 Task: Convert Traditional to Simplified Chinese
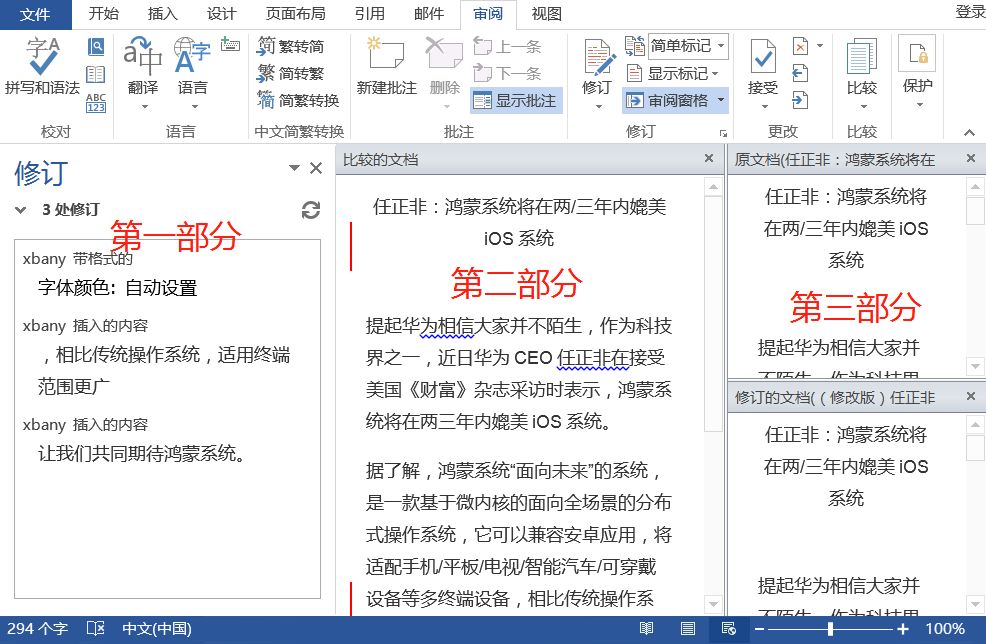(291, 46)
